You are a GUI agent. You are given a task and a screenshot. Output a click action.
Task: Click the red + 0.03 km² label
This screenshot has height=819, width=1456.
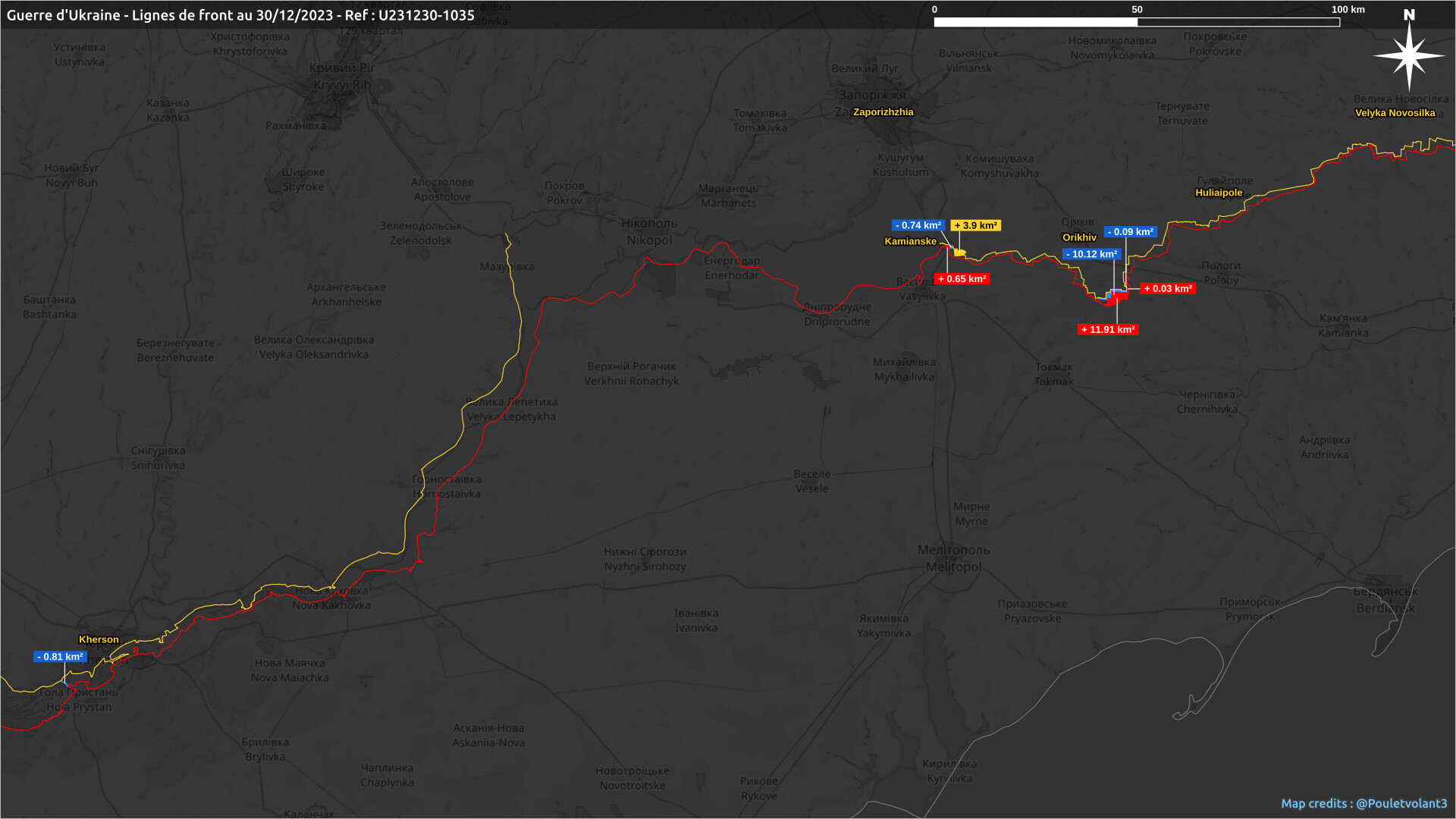click(x=1168, y=289)
